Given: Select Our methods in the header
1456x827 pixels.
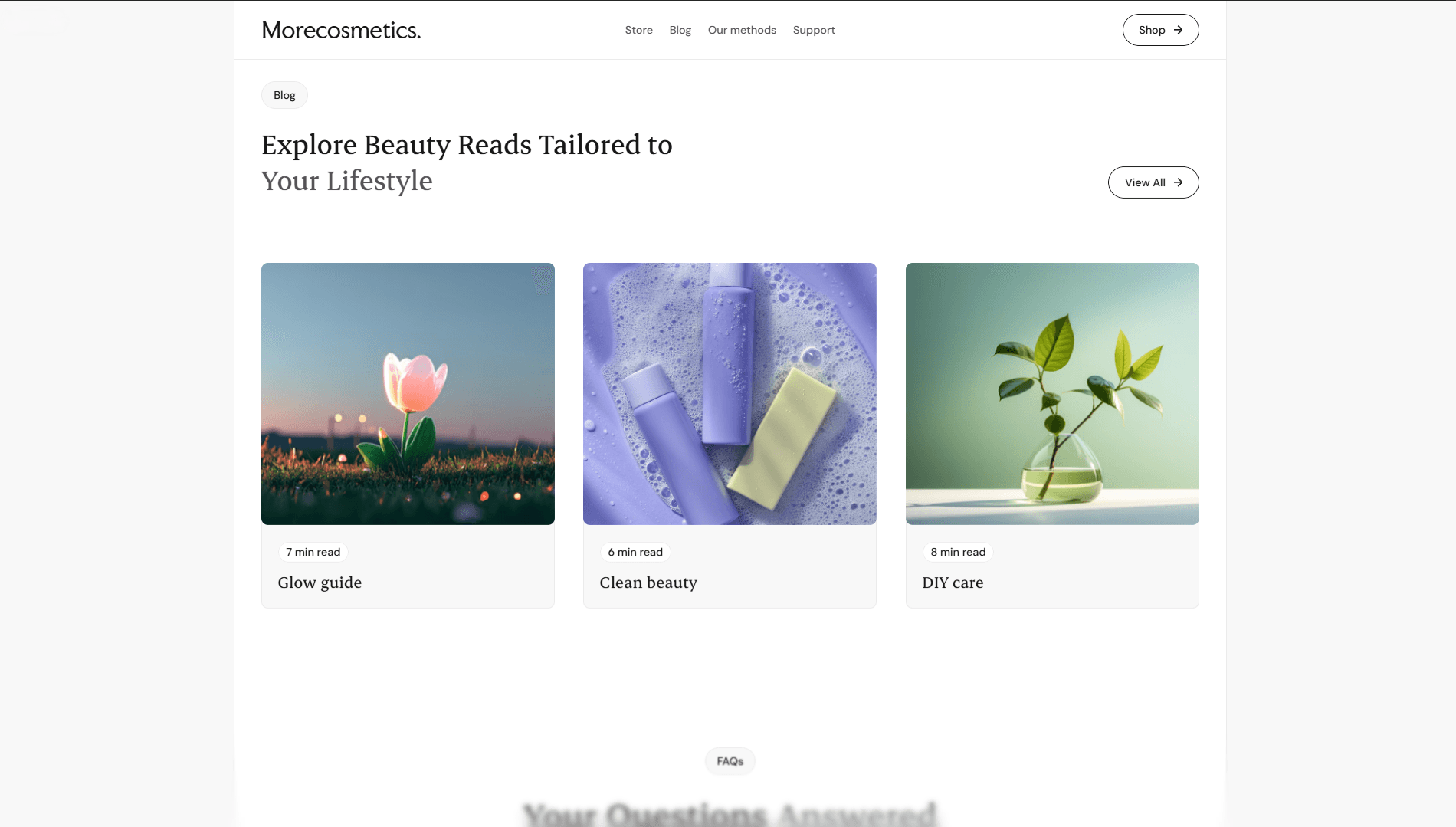Looking at the screenshot, I should 742,30.
